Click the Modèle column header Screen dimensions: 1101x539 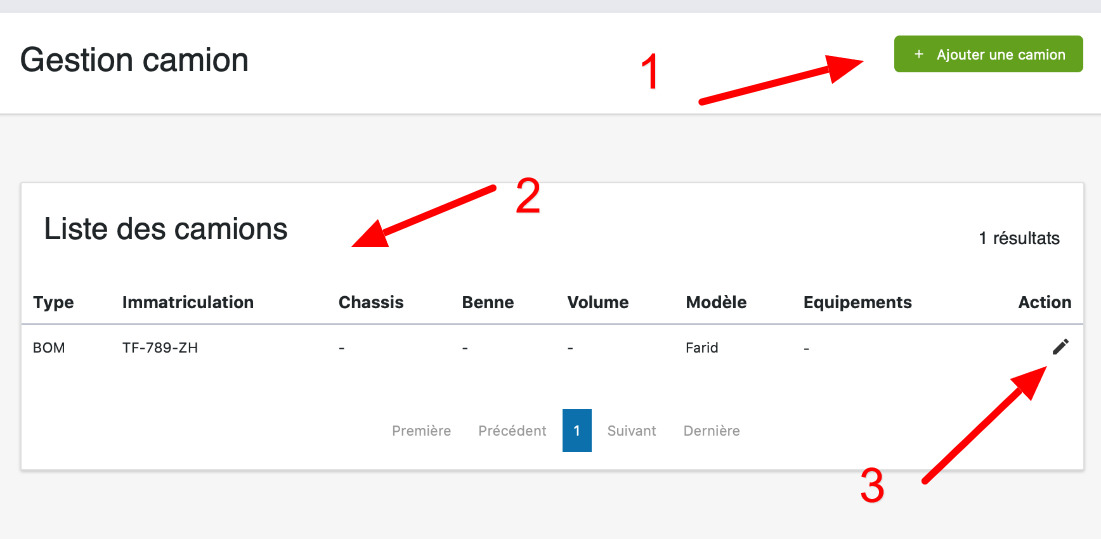[x=716, y=302]
